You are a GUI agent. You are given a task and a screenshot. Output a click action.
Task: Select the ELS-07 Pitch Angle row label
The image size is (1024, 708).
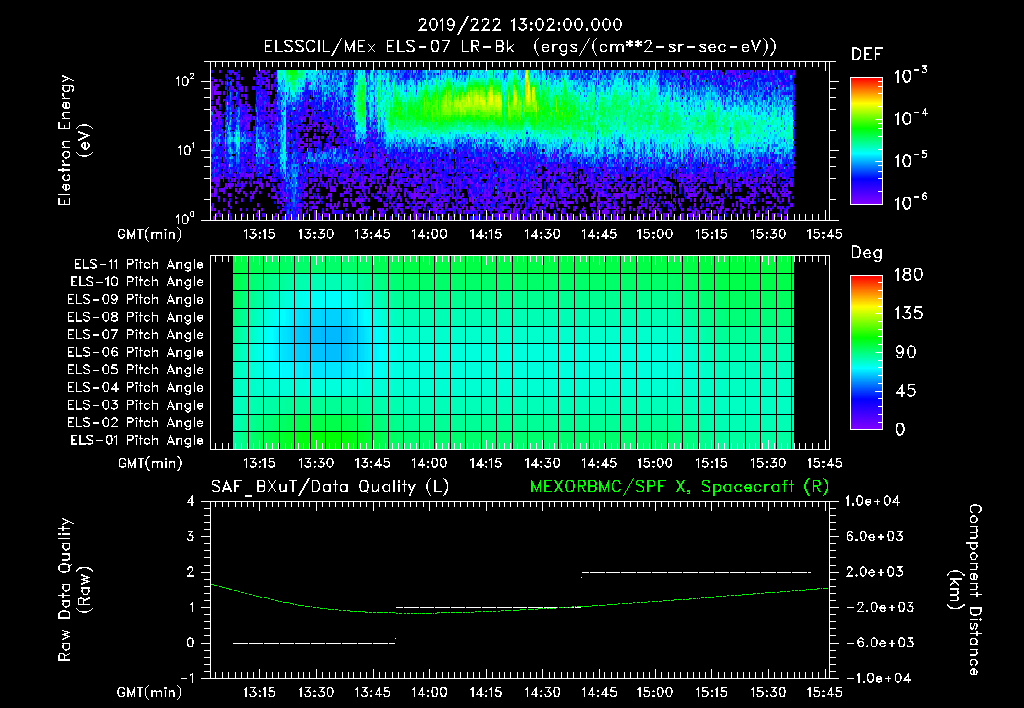(136, 335)
